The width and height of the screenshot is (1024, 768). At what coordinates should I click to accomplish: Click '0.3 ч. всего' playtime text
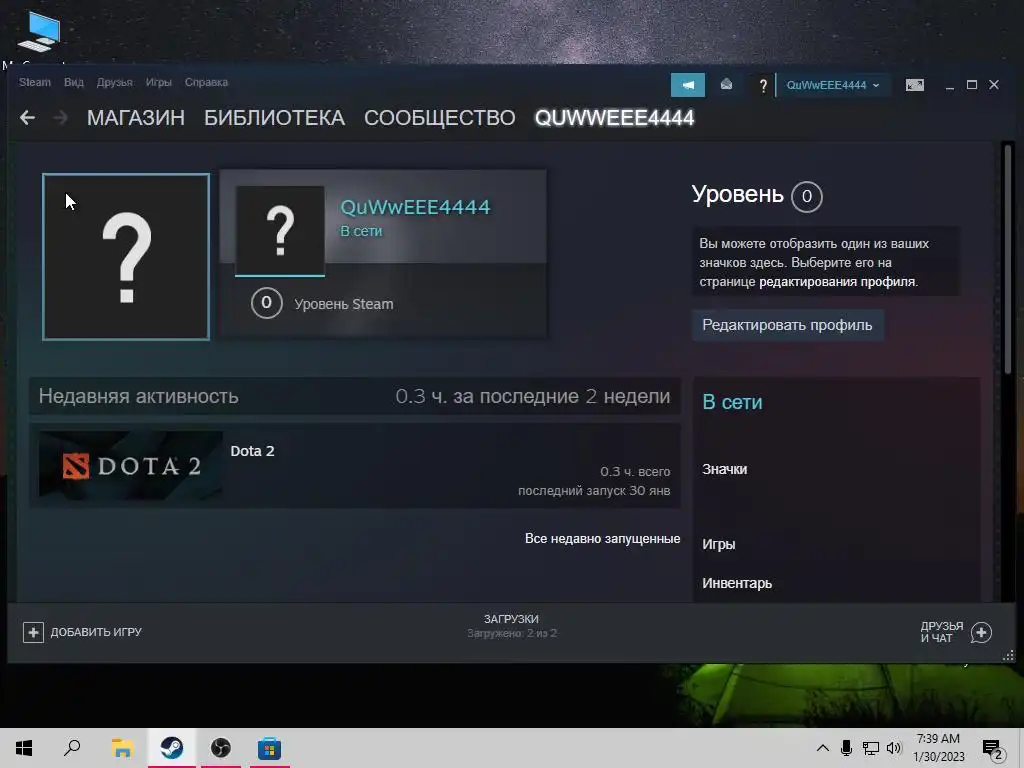(x=635, y=472)
